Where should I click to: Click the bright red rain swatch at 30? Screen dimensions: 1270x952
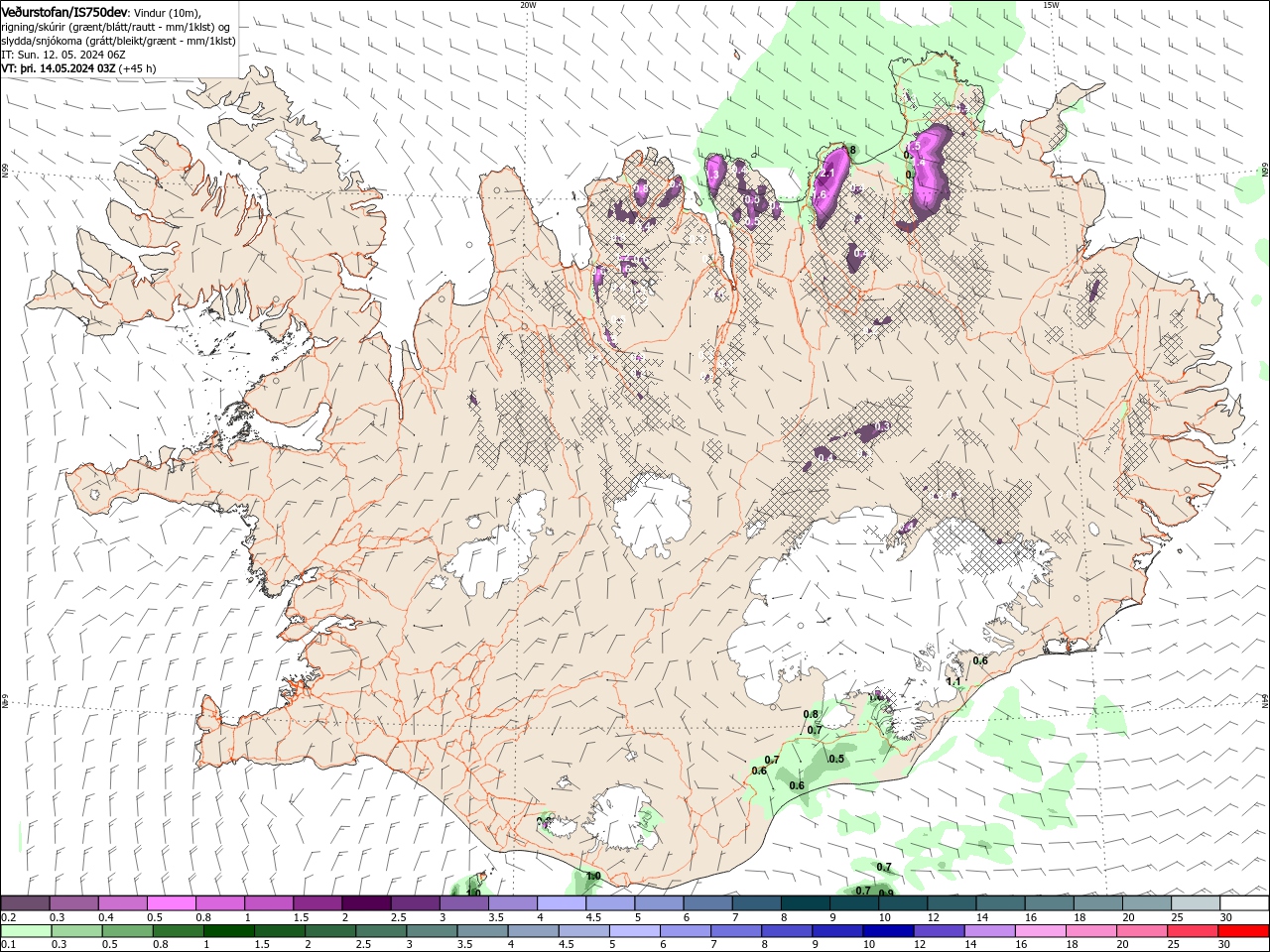coord(1243,931)
